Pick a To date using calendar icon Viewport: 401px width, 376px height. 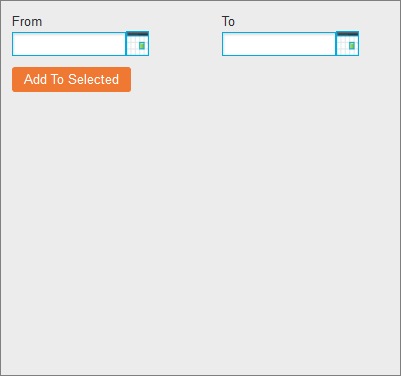coord(347,44)
